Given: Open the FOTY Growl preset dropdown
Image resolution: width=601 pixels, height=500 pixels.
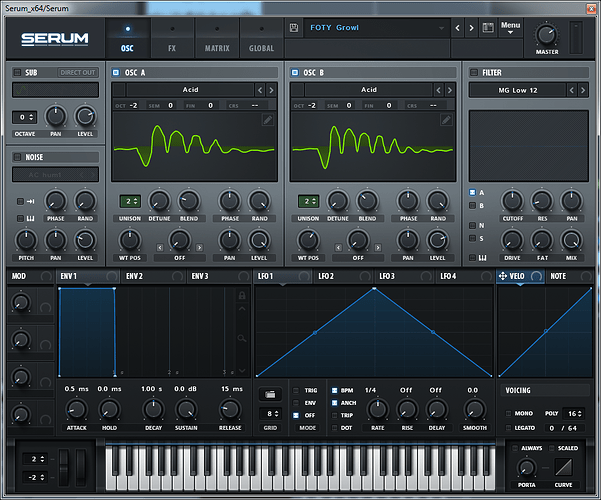Looking at the screenshot, I should point(376,28).
